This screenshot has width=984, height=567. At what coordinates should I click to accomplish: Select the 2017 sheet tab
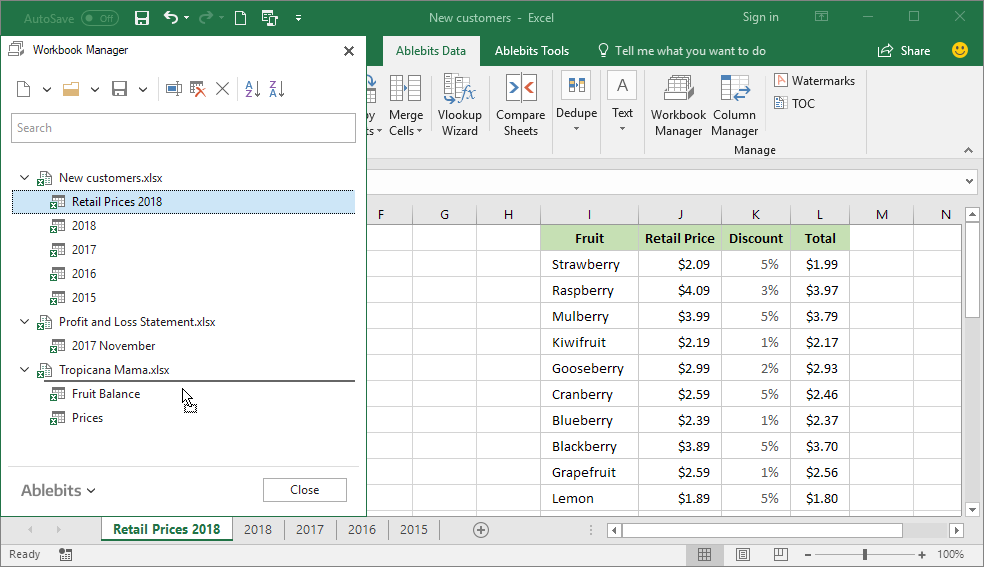point(309,530)
